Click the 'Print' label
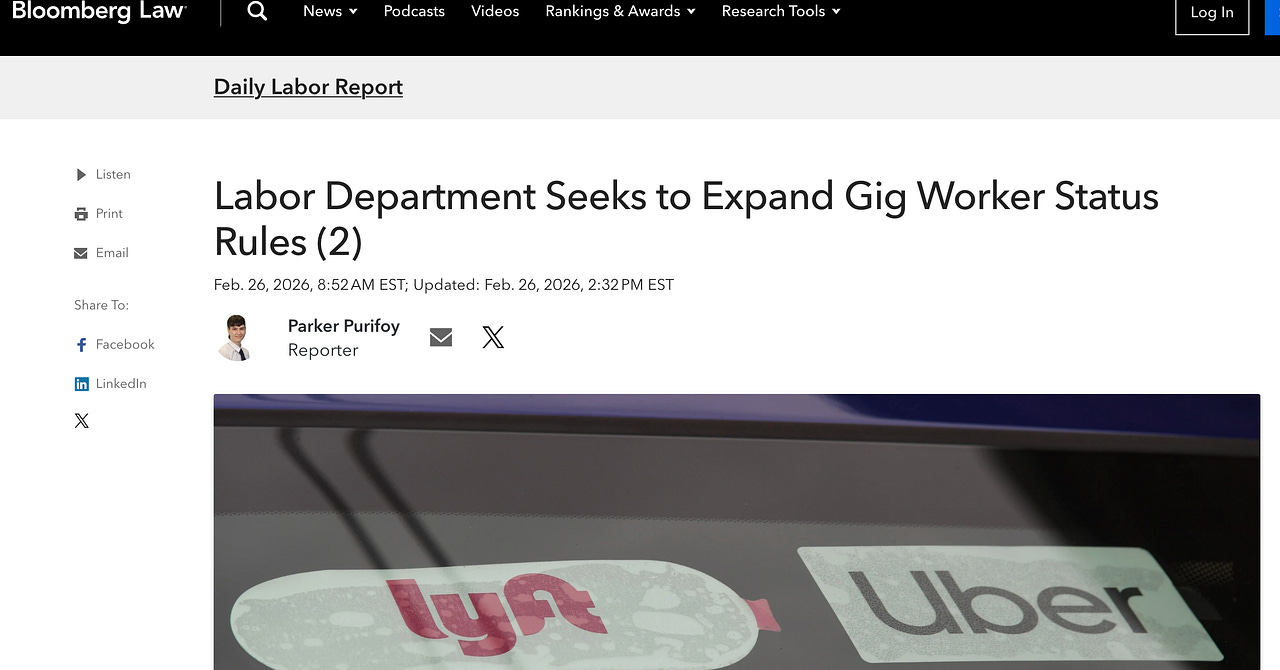This screenshot has width=1280, height=670. [109, 214]
